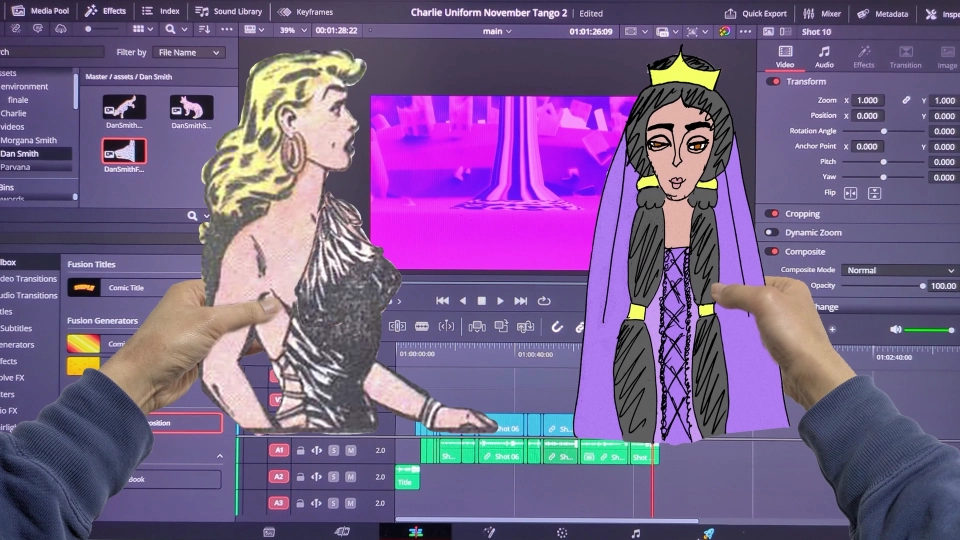Viewport: 960px width, 540px height.
Task: Click the play forward button
Action: click(x=500, y=301)
